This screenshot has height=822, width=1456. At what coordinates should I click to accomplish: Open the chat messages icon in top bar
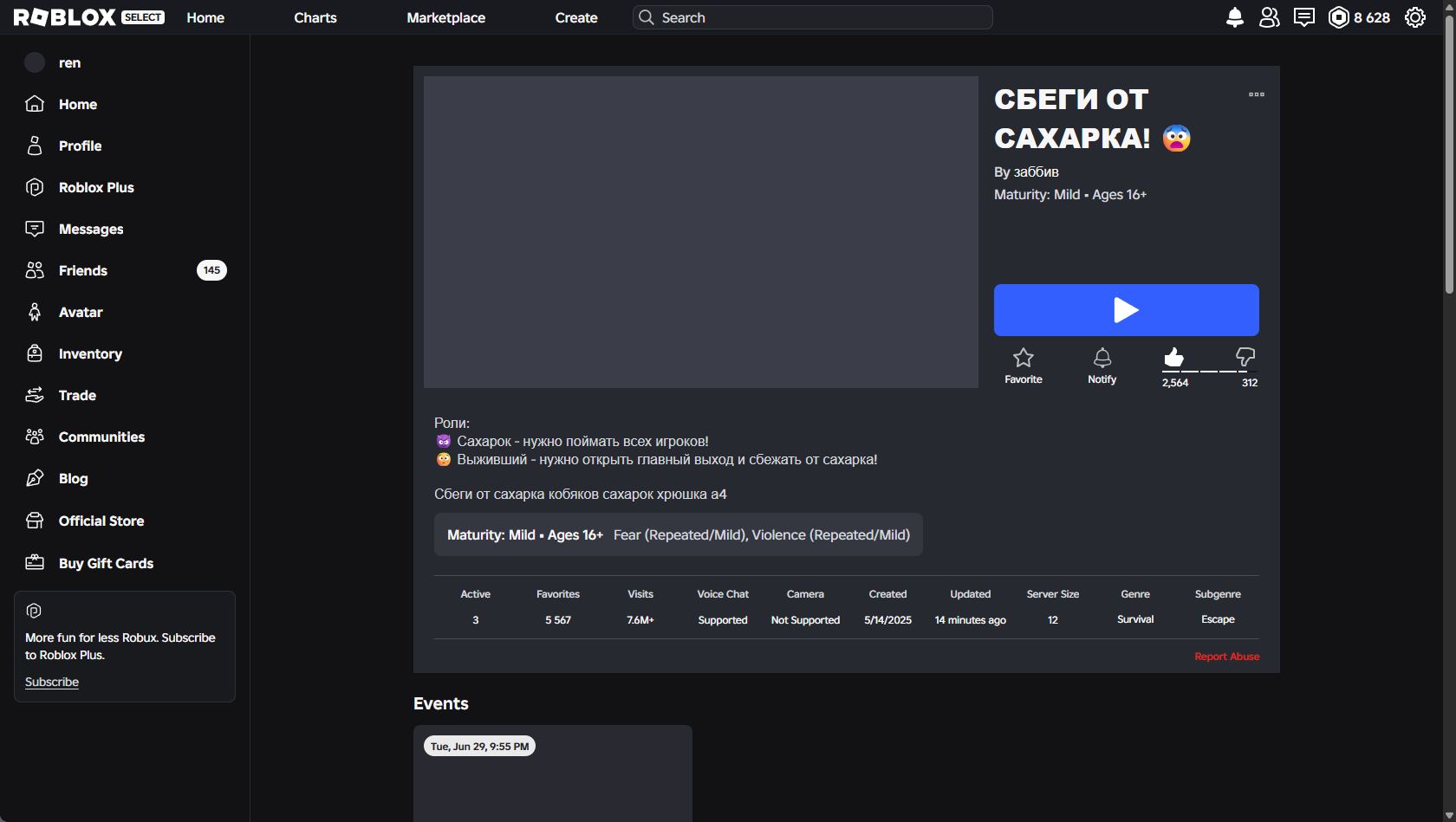[x=1304, y=17]
